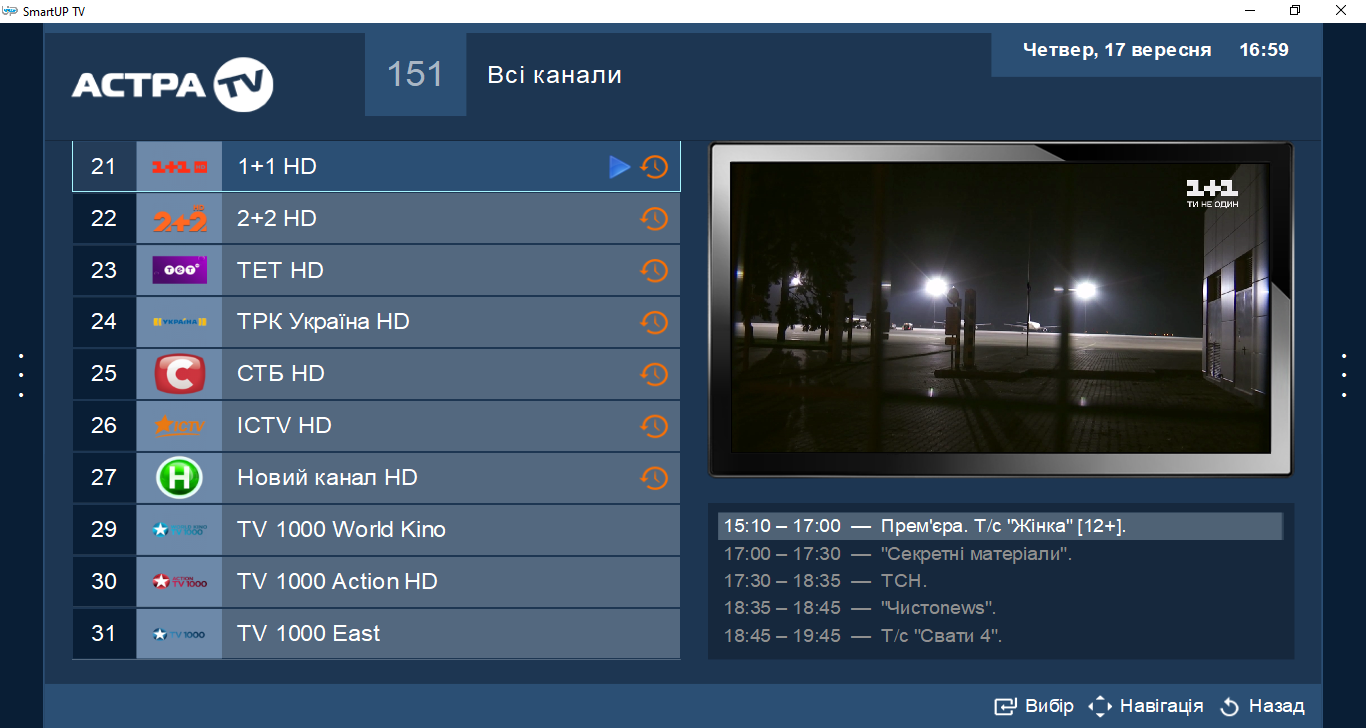1366x728 pixels.
Task: Click channel number 21
Action: point(104,167)
